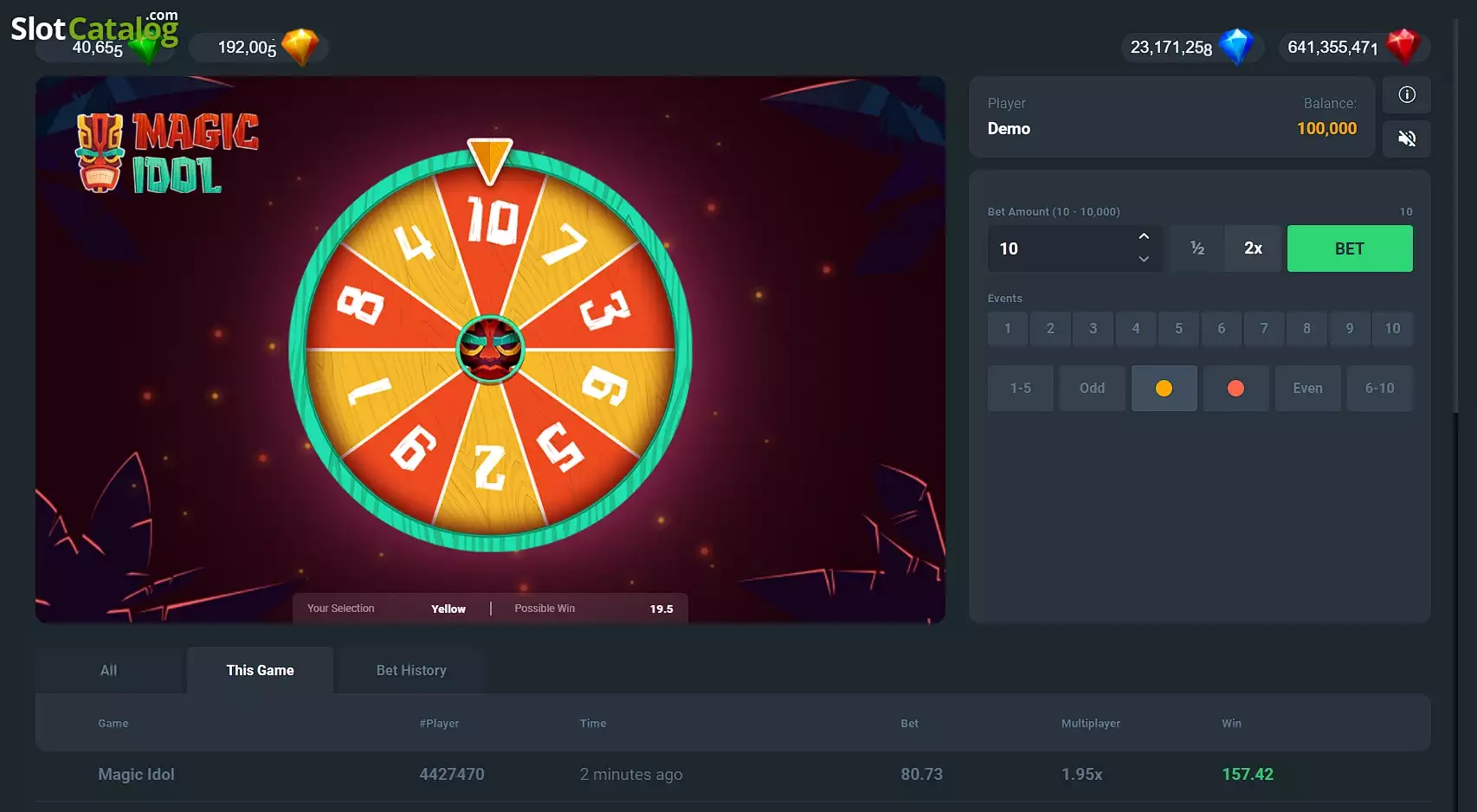Double the bet with 2x button
1477x812 pixels.
1253,248
